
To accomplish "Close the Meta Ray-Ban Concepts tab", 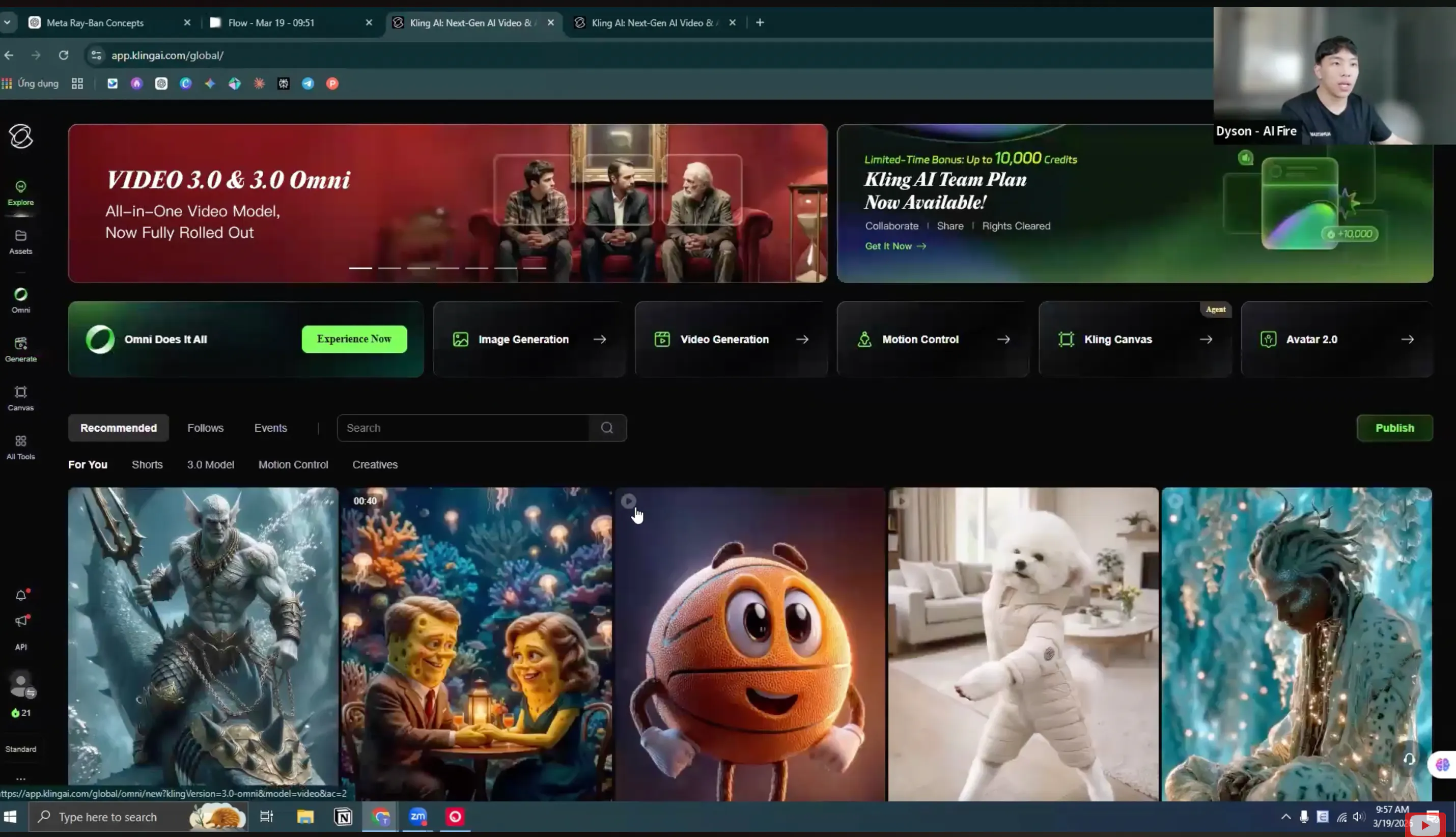I will [187, 22].
